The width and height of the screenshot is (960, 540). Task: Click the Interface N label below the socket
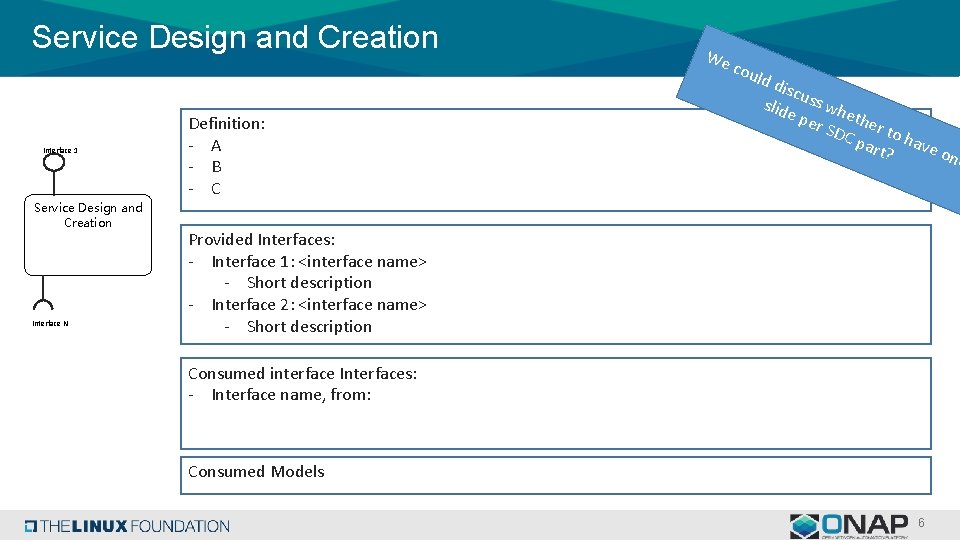tap(50, 323)
